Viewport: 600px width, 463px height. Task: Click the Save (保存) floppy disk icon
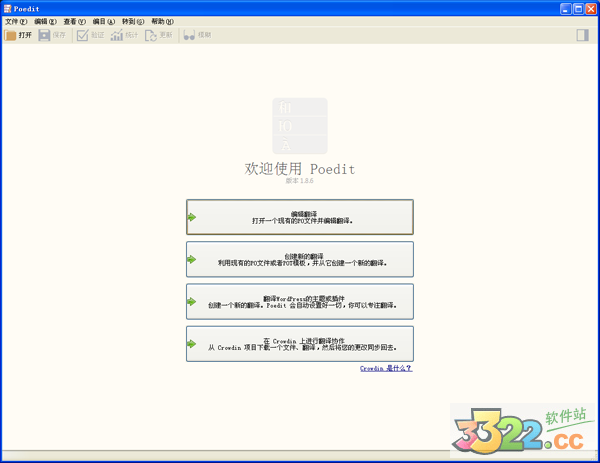pyautogui.click(x=44, y=35)
